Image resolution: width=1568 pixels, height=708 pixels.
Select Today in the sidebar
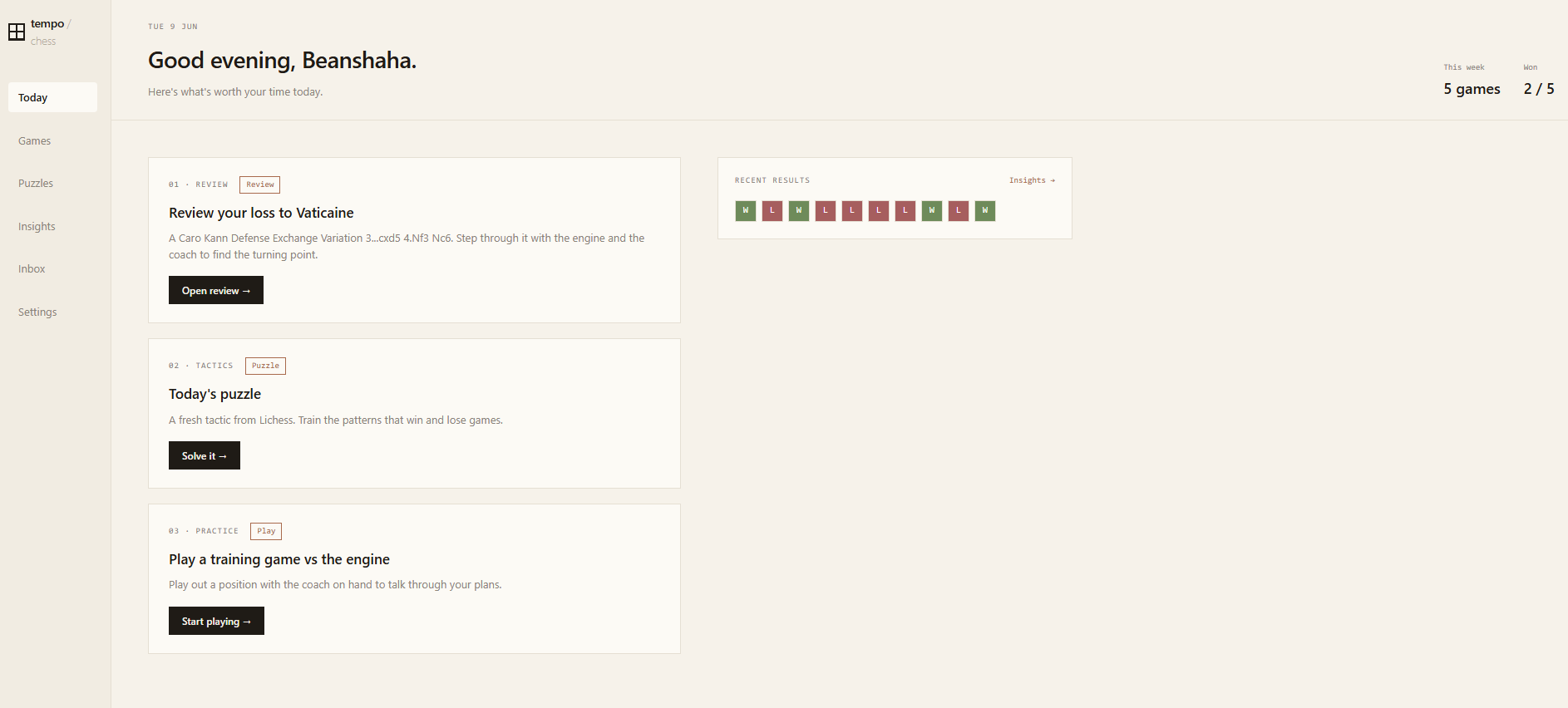pyautogui.click(x=52, y=97)
